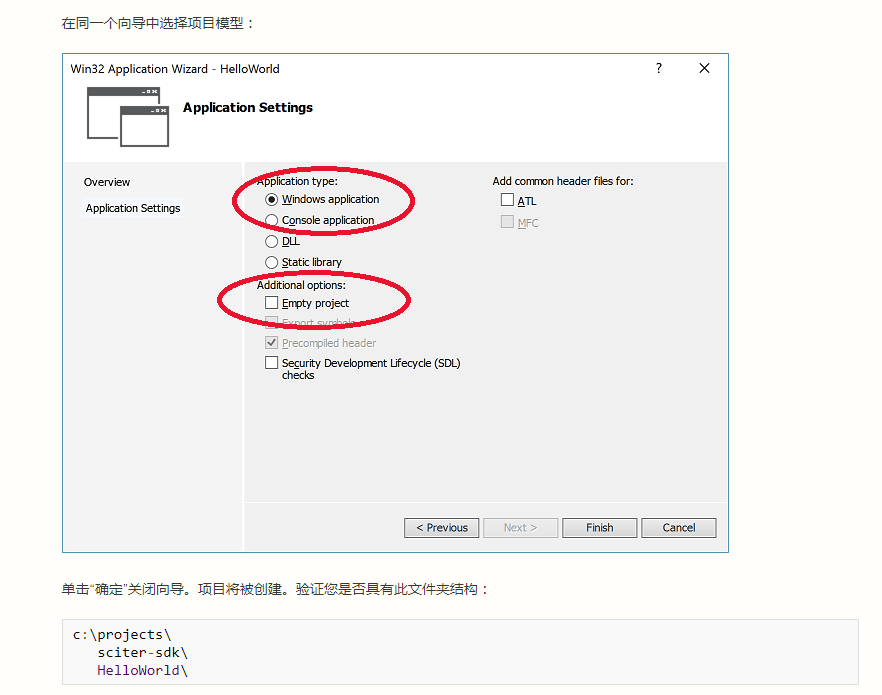The height and width of the screenshot is (695, 882).
Task: Select Application Settings in the sidebar
Action: (x=133, y=208)
